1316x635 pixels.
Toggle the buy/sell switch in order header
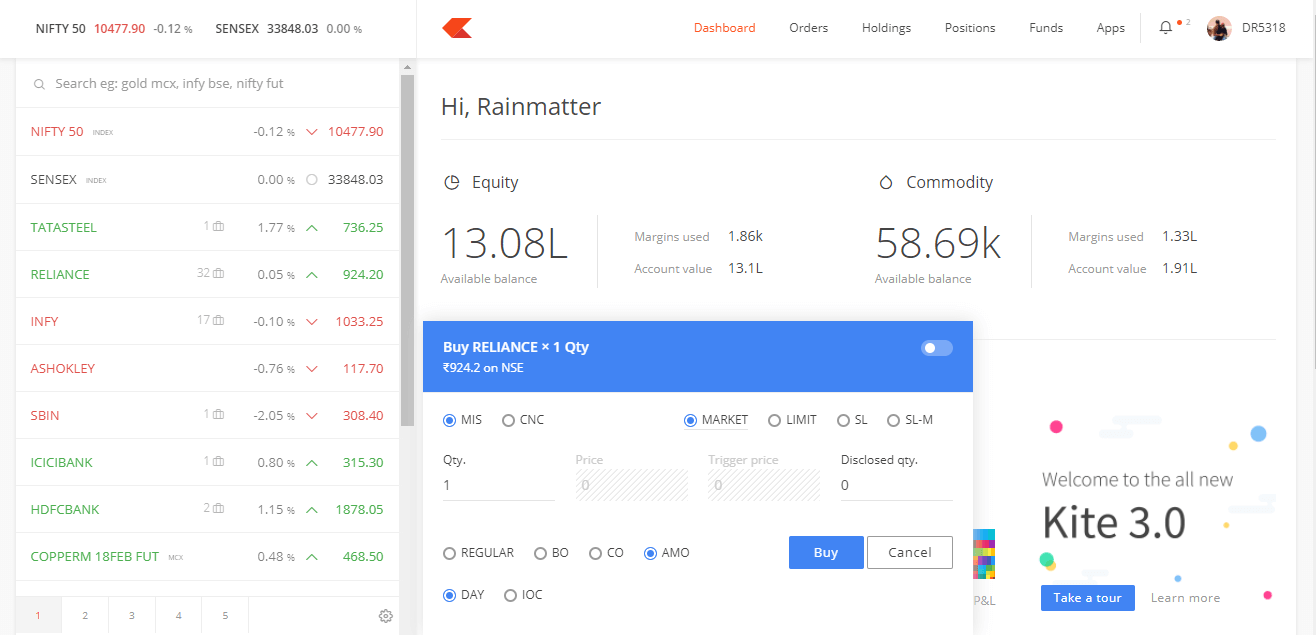click(x=937, y=348)
